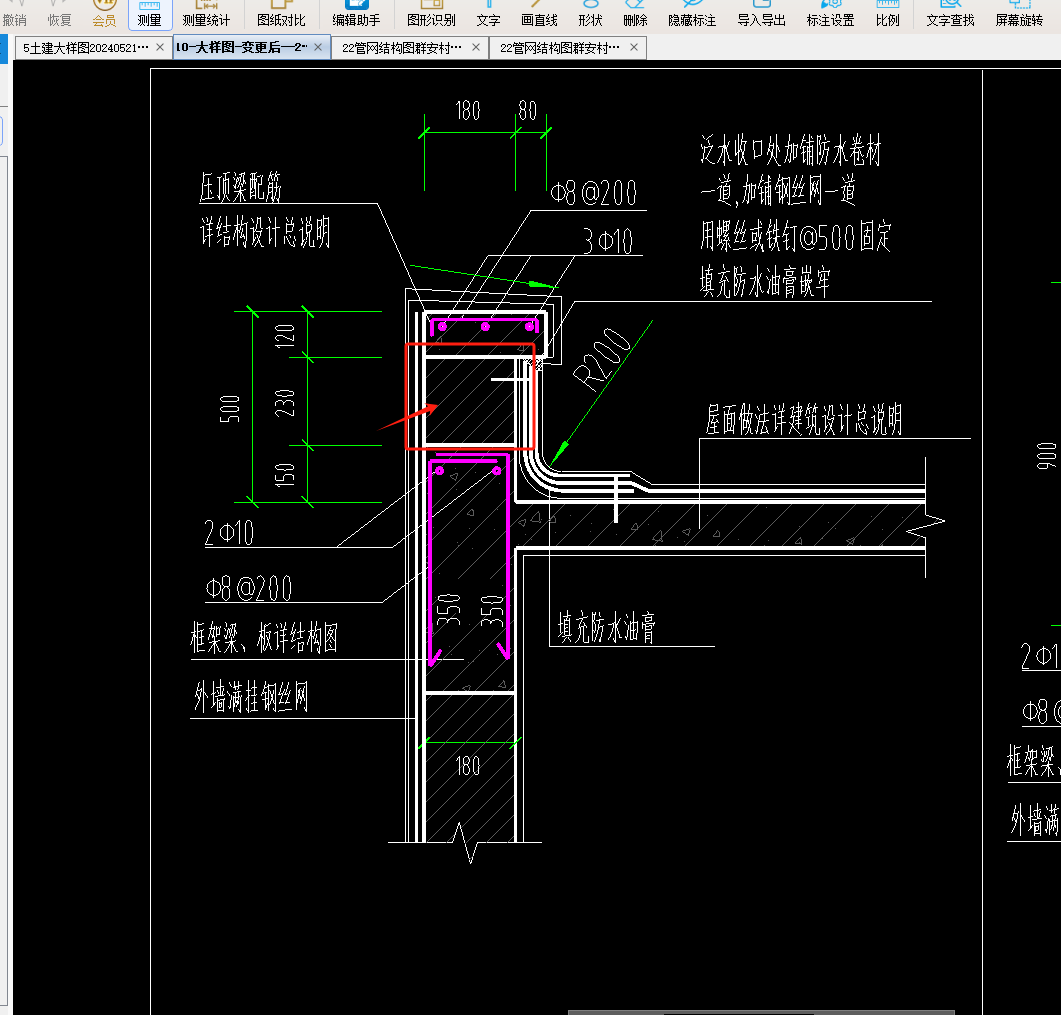Close the 5土建大样图20240521 tab

(160, 47)
